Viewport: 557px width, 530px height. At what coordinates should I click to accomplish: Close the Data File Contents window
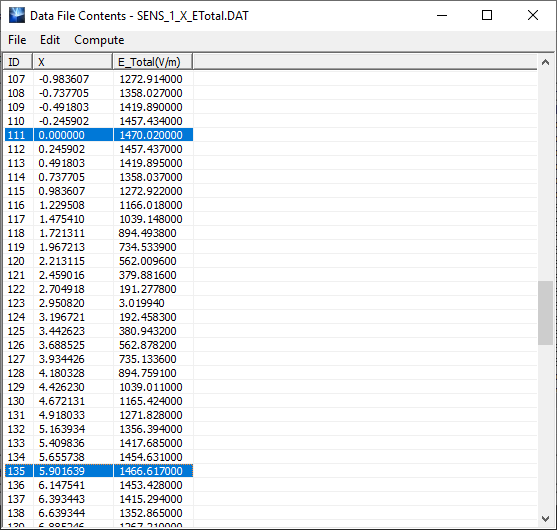click(x=533, y=15)
